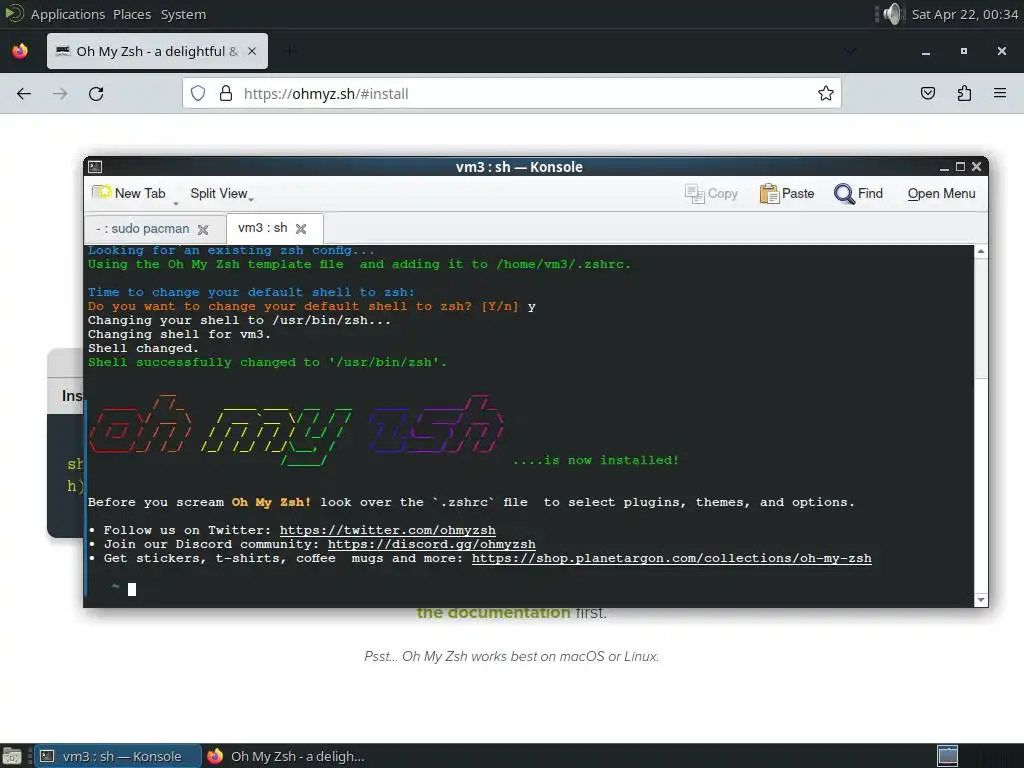1024x768 pixels.
Task: Click 'the documentation' link on page
Action: [493, 613]
